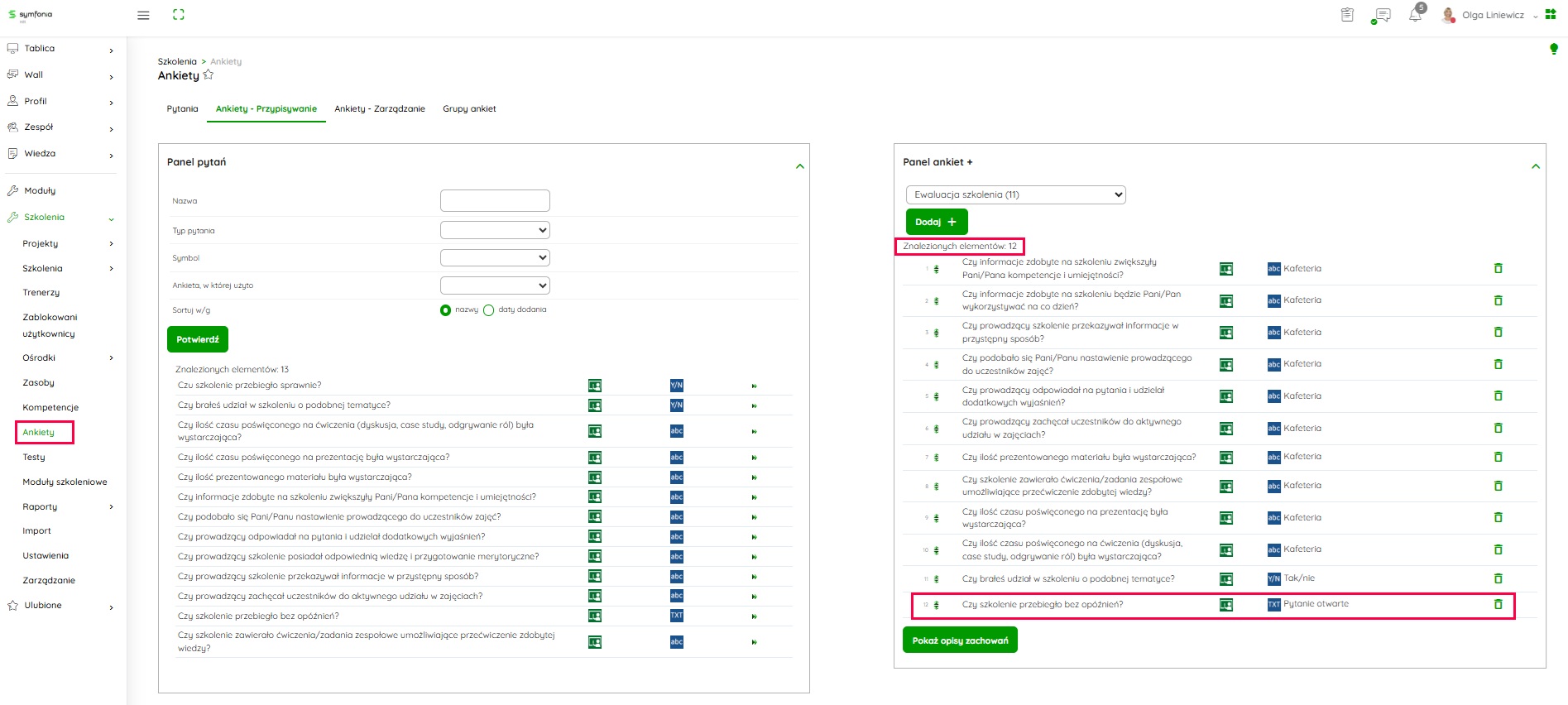Select the 'daty dodania' sort radio button
Screen dimensions: 1568x705
(x=489, y=310)
